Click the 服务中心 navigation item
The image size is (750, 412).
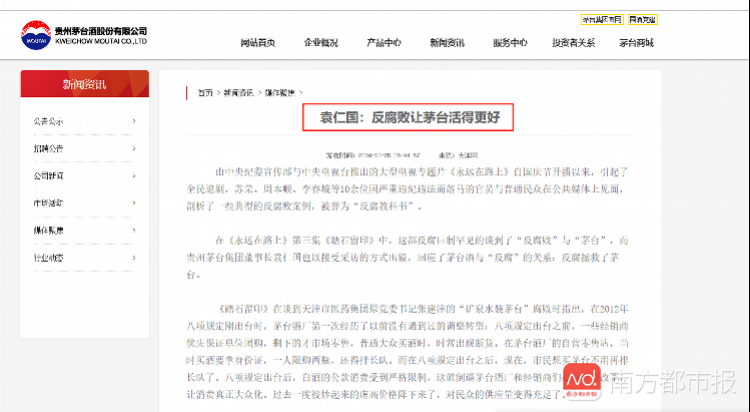coord(510,43)
